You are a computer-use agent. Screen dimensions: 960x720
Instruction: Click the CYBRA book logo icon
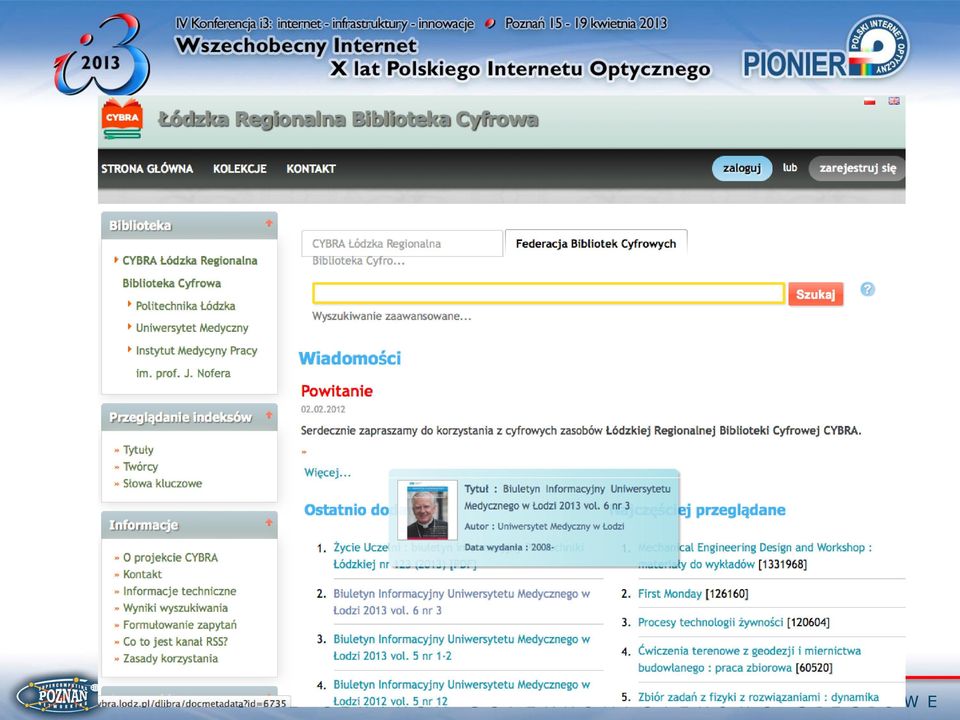tap(122, 120)
